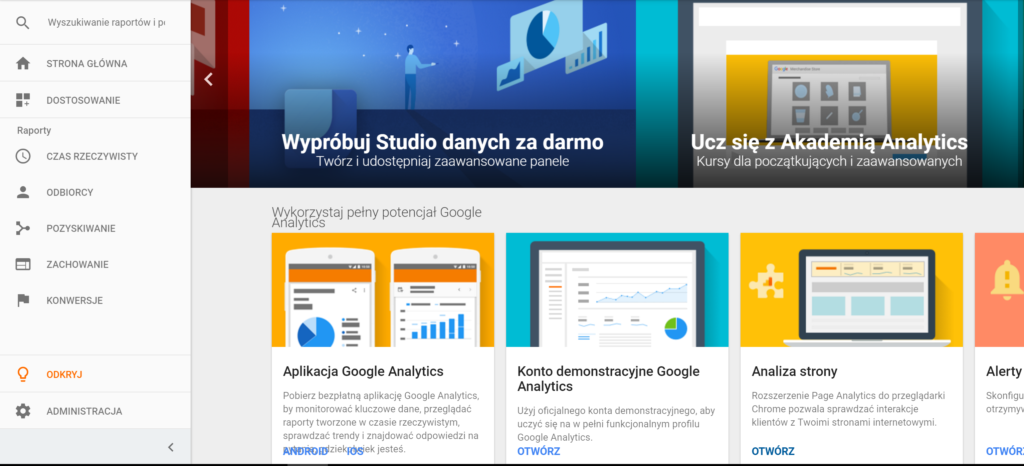The image size is (1024, 466).
Task: Click OTWÓRZ under Alerty card
Action: click(x=1004, y=452)
